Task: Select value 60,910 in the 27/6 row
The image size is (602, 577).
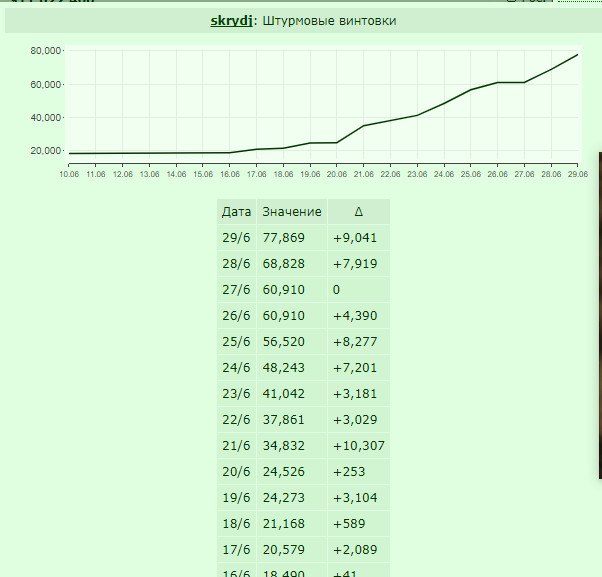Action: click(292, 289)
